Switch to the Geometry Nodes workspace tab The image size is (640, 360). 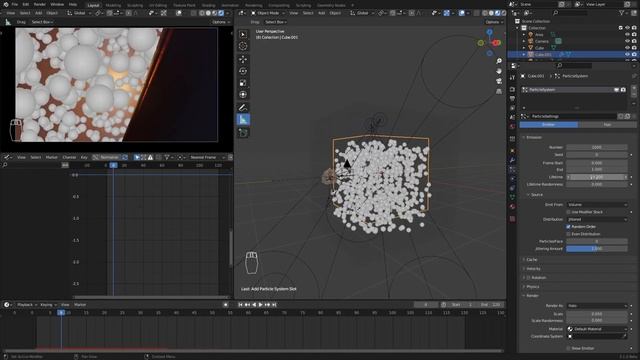click(x=331, y=5)
